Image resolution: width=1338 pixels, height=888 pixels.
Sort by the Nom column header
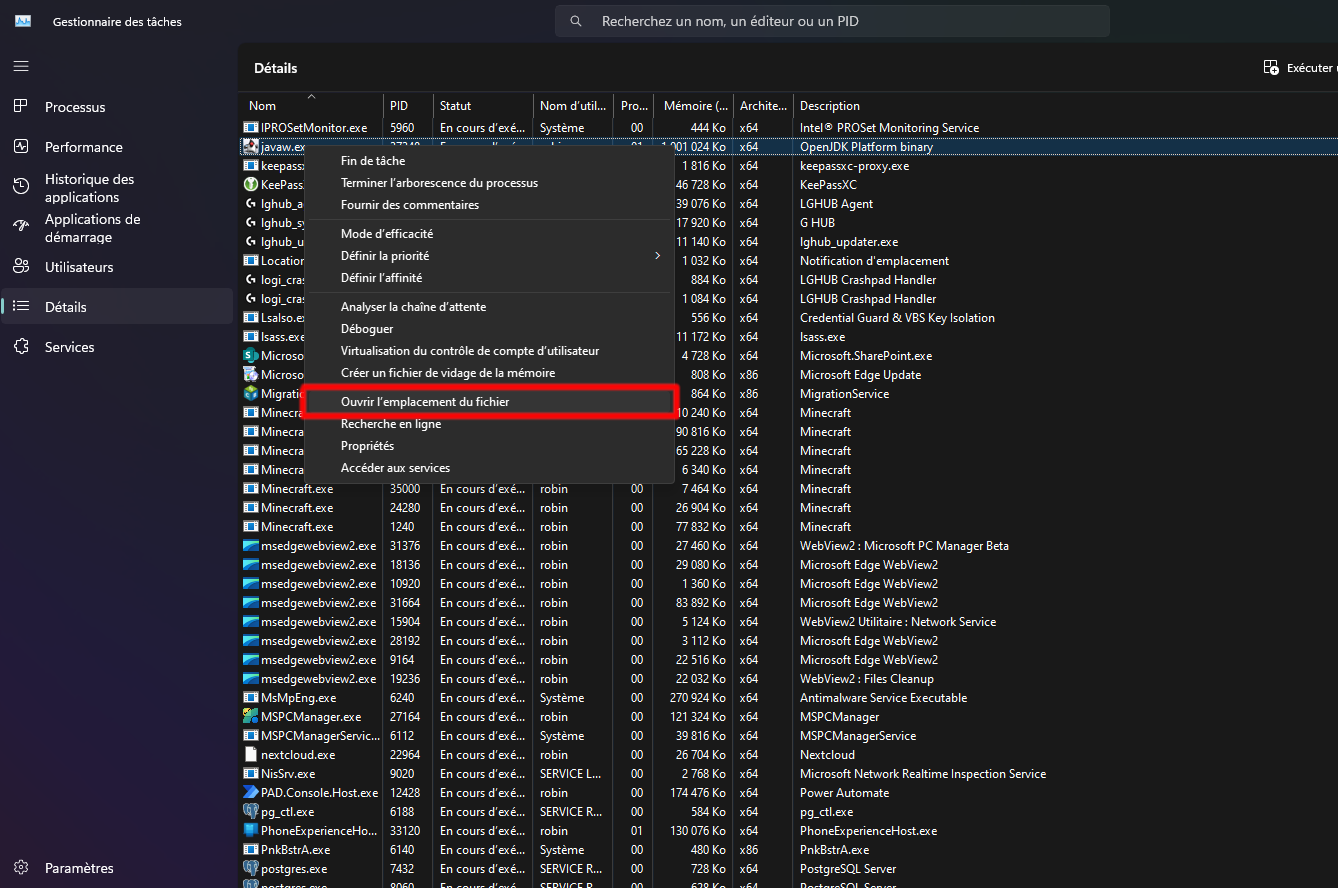[312, 105]
